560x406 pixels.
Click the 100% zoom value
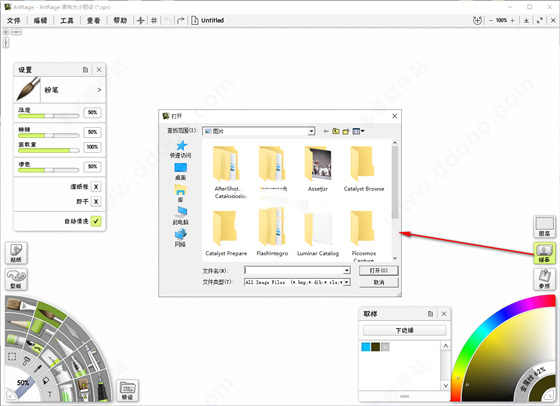pyautogui.click(x=501, y=20)
